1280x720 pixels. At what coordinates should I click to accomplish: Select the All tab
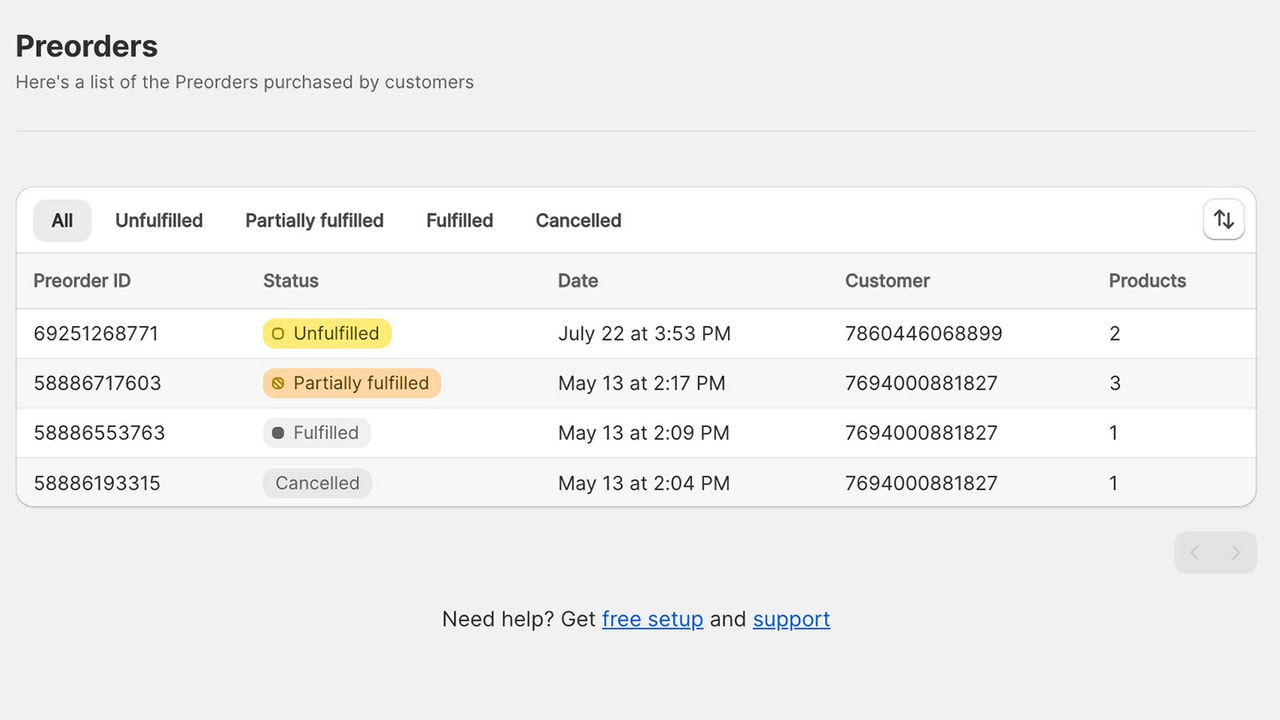pyautogui.click(x=62, y=221)
